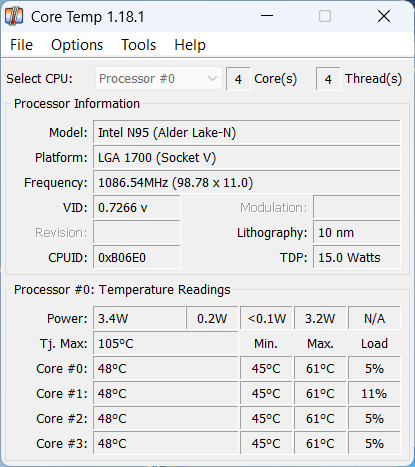The height and width of the screenshot is (467, 415).
Task: Click the Core Temp thermometer app icon
Action: (x=14, y=16)
